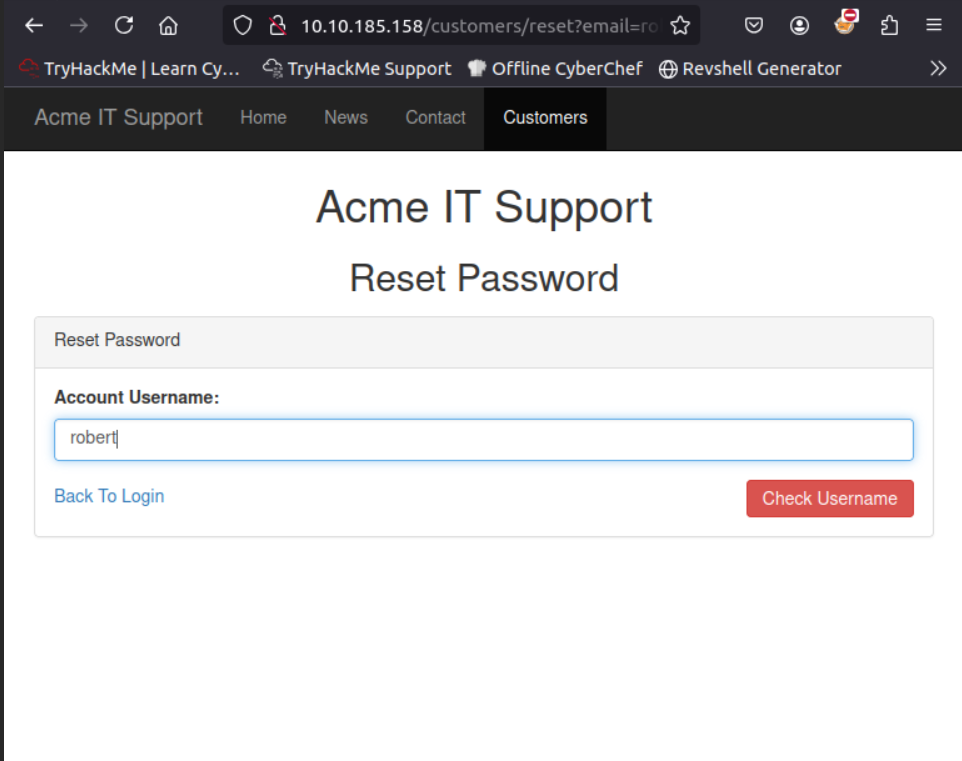This screenshot has height=761, width=962.
Task: Click the reload page icon
Action: coord(124,26)
